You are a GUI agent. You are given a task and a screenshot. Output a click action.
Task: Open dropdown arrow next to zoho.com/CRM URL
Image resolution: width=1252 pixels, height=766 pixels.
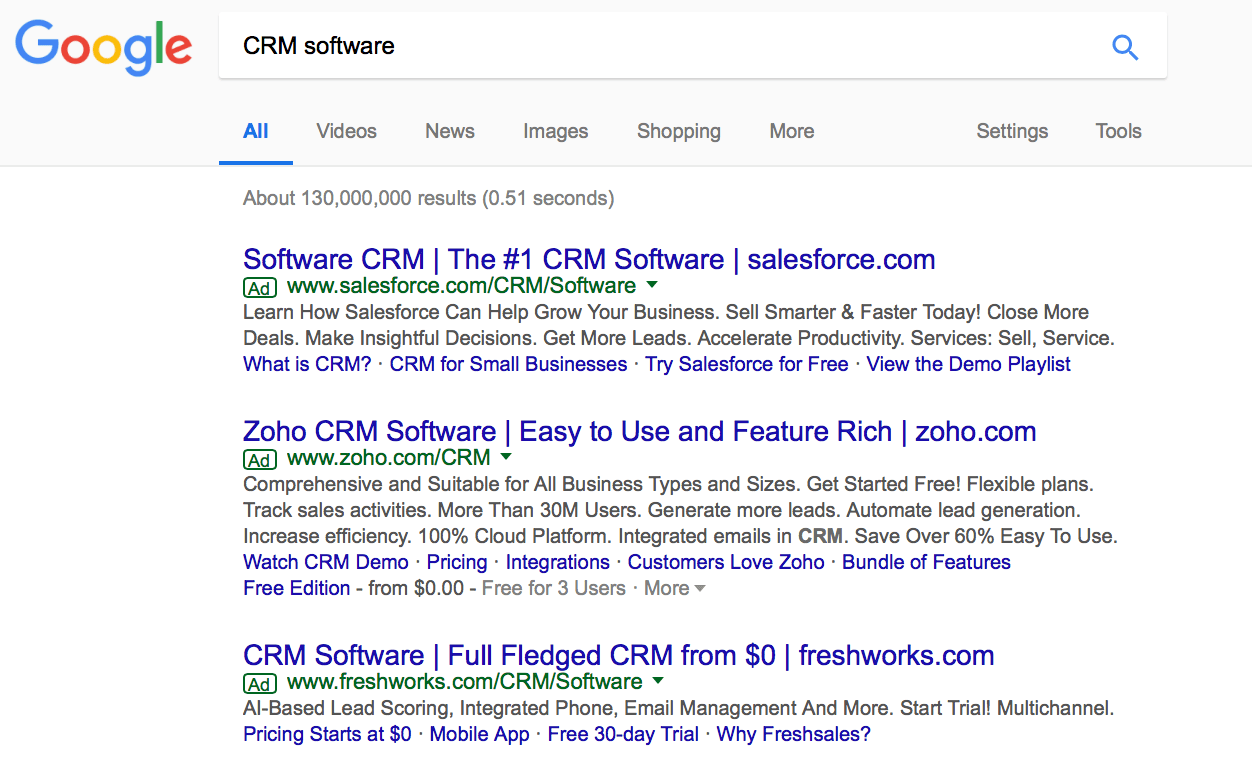505,457
